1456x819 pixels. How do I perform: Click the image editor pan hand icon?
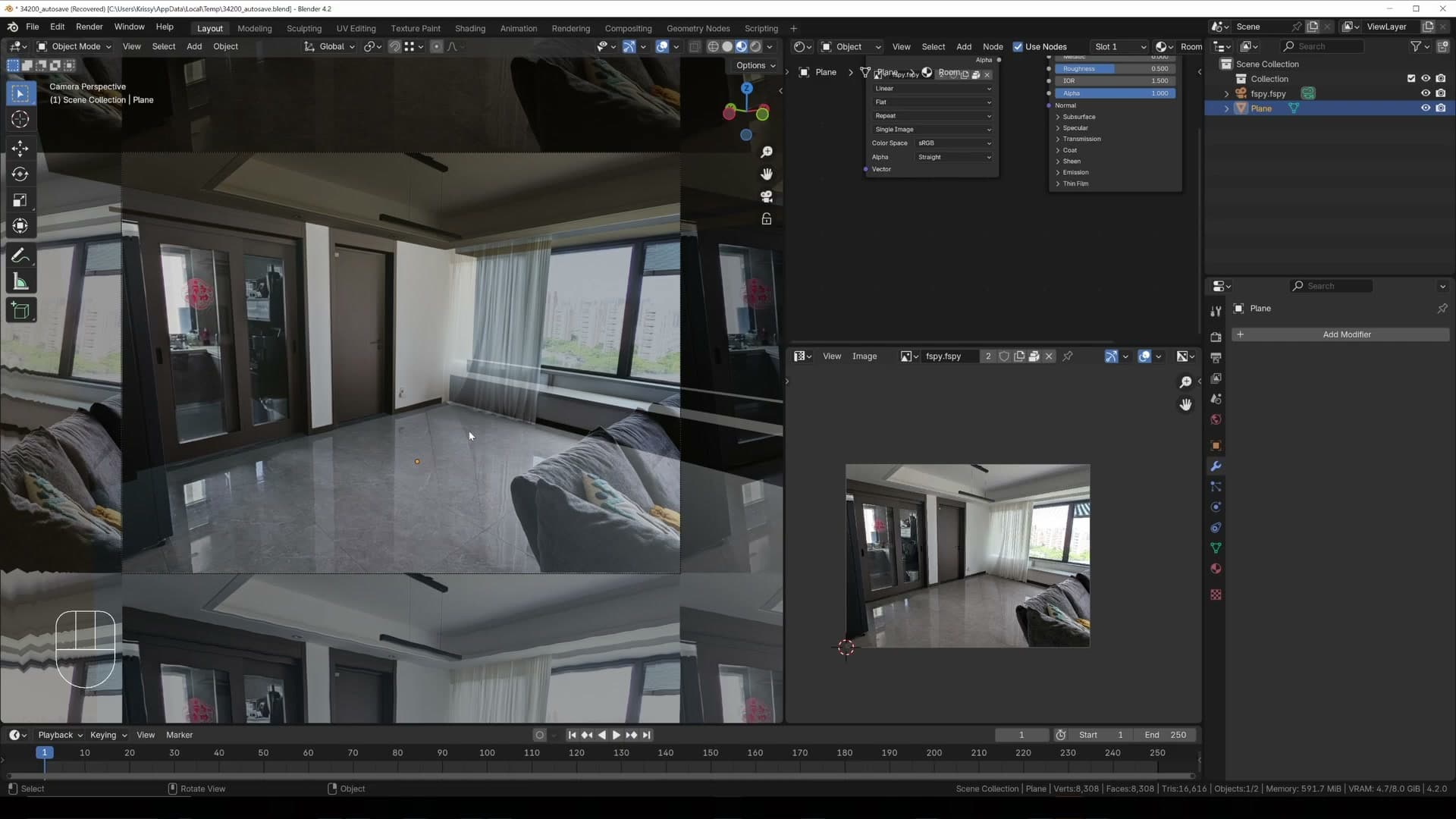click(x=1185, y=405)
